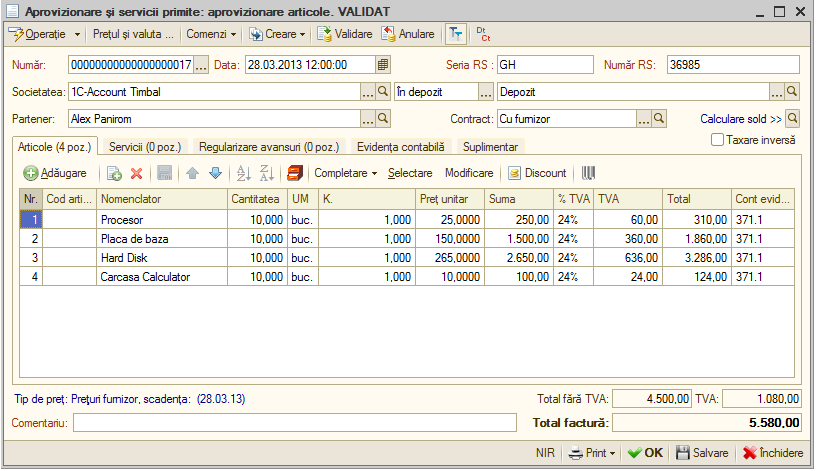Switch to Evidența contabilă tab
The image size is (816, 471).
click(401, 147)
